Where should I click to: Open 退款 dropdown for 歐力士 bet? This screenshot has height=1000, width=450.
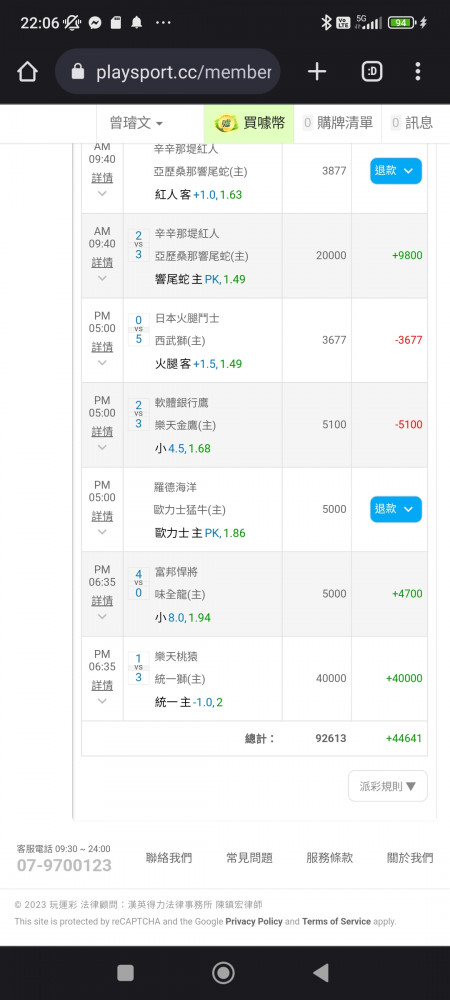396,509
